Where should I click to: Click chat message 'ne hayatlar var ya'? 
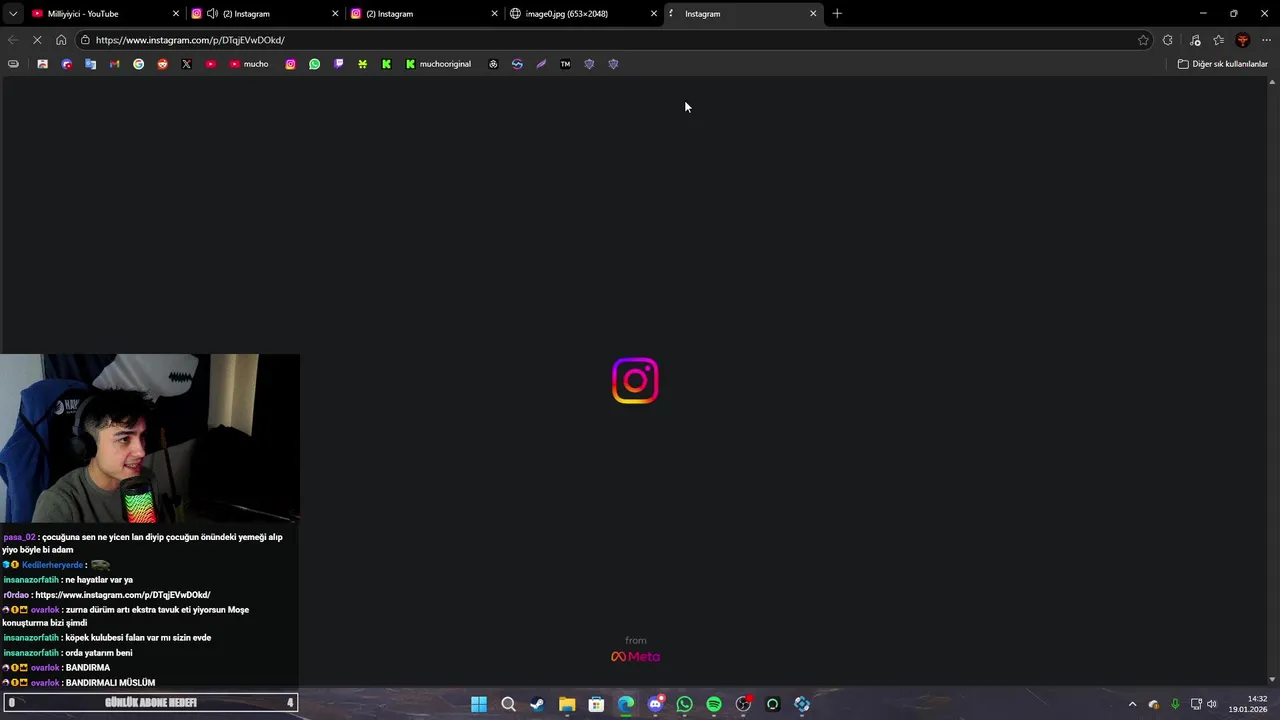click(99, 580)
